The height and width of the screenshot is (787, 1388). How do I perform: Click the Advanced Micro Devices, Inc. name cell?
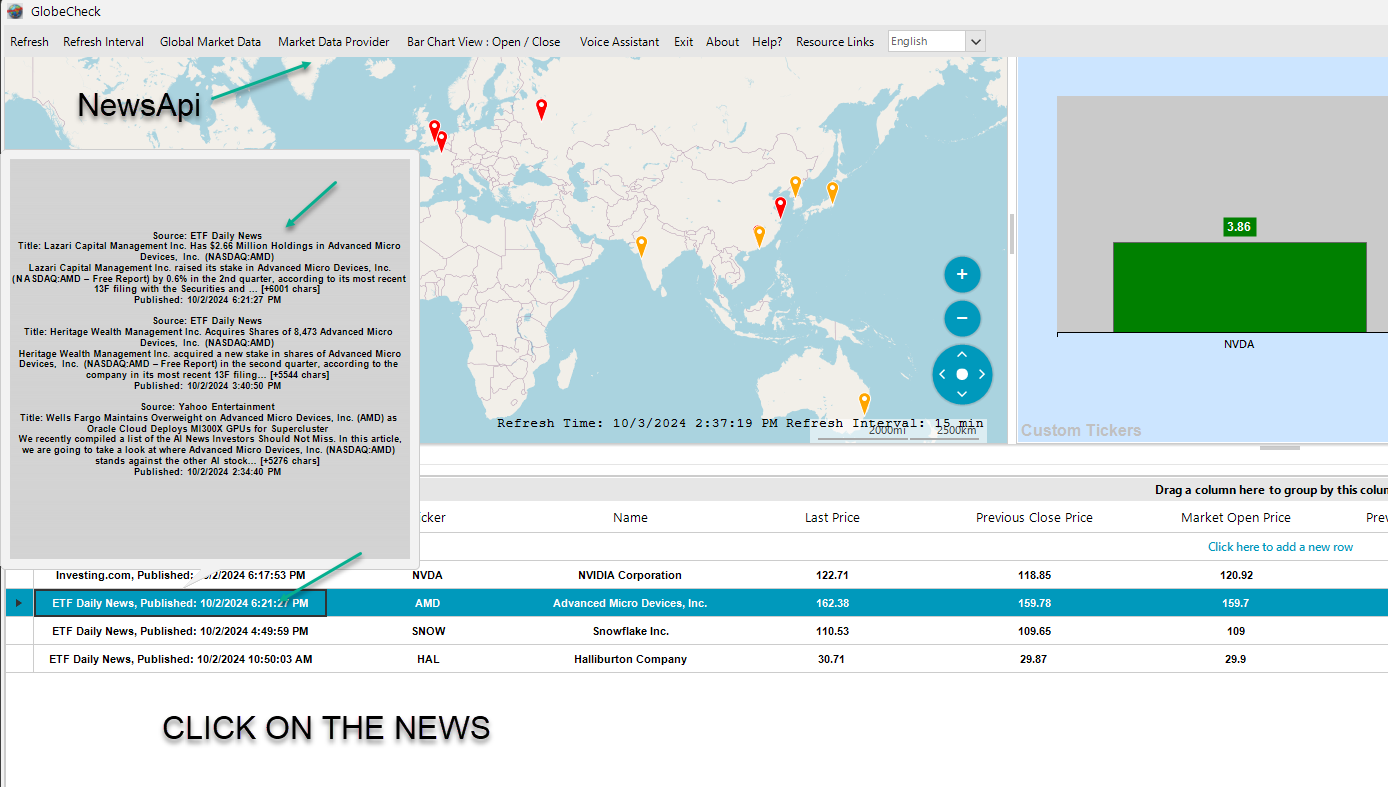click(x=630, y=603)
